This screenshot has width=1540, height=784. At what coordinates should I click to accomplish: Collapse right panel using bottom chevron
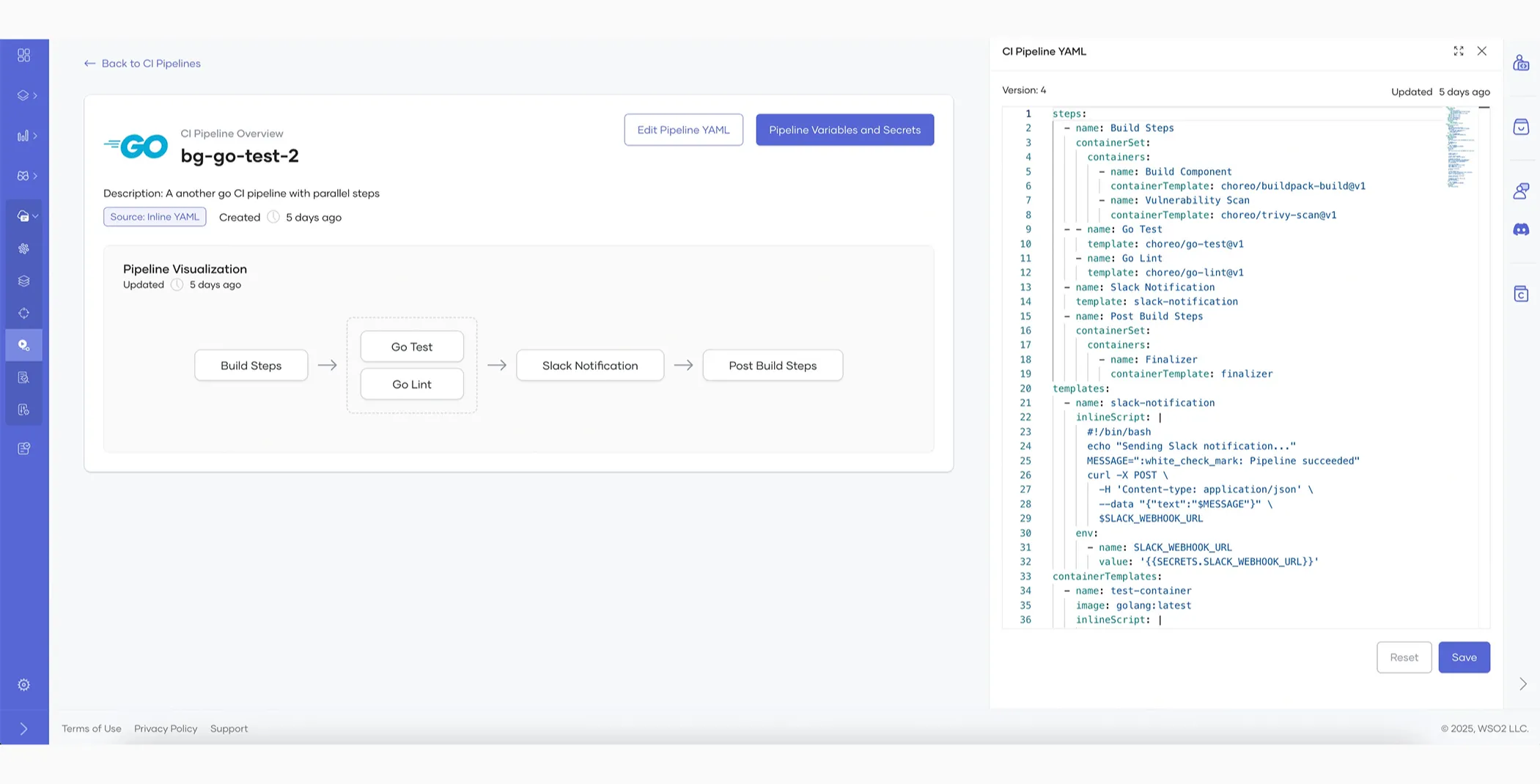pyautogui.click(x=1522, y=684)
